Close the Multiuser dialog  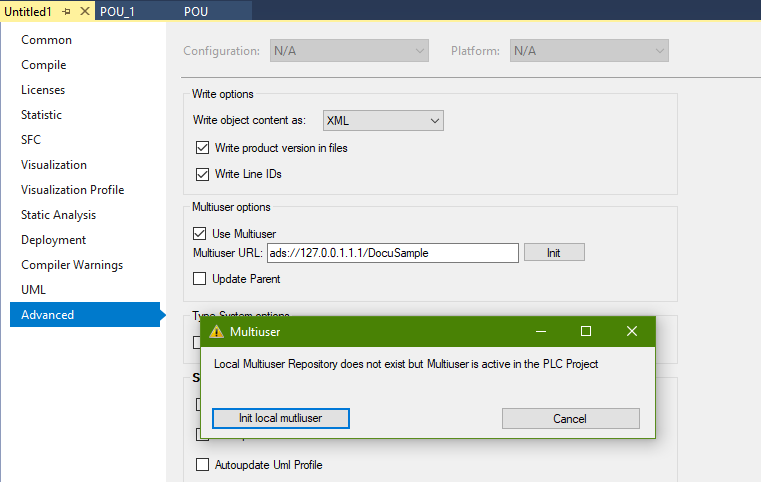(631, 331)
